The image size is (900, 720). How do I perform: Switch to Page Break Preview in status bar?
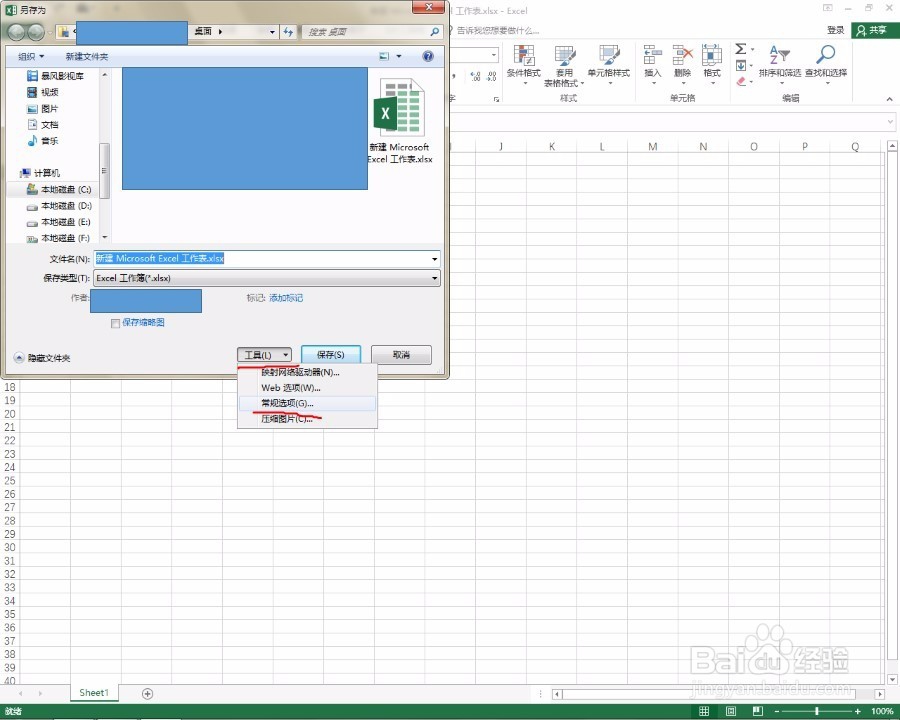click(758, 711)
